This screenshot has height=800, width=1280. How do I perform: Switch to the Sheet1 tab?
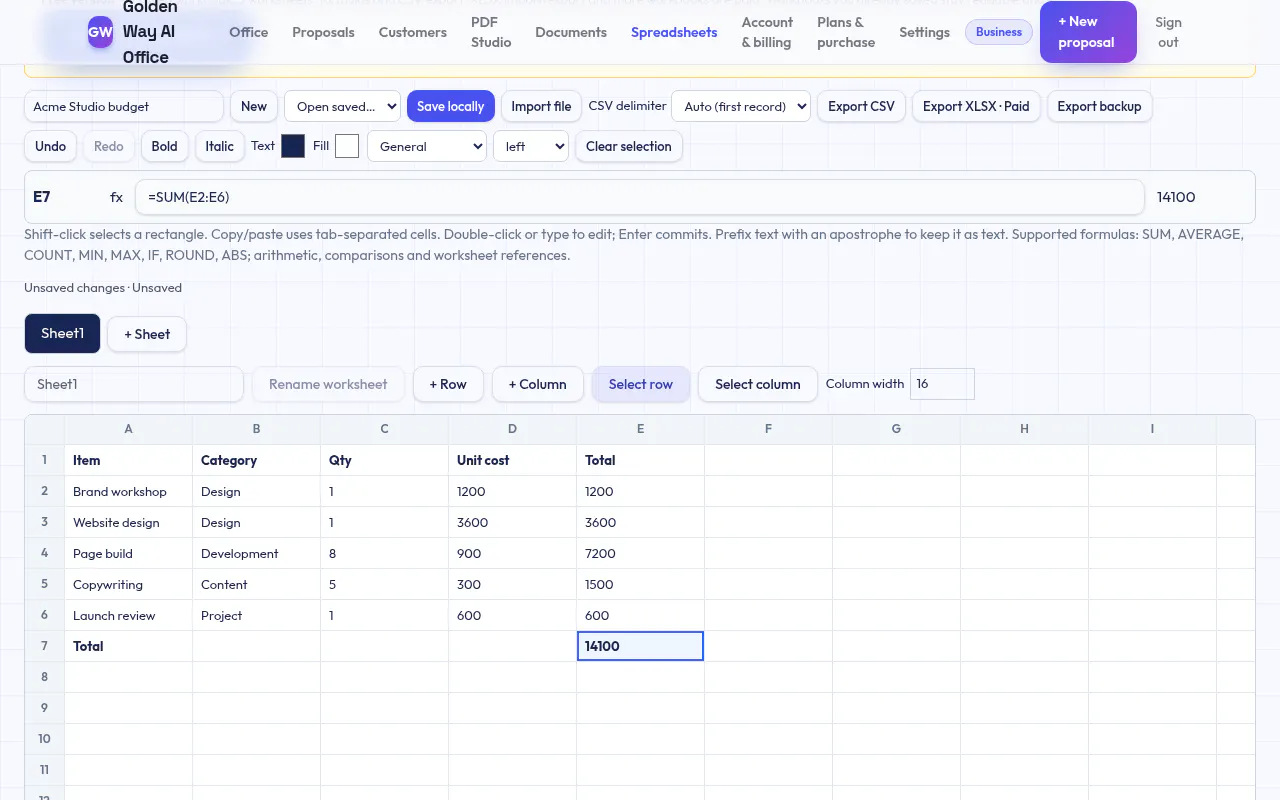point(62,334)
